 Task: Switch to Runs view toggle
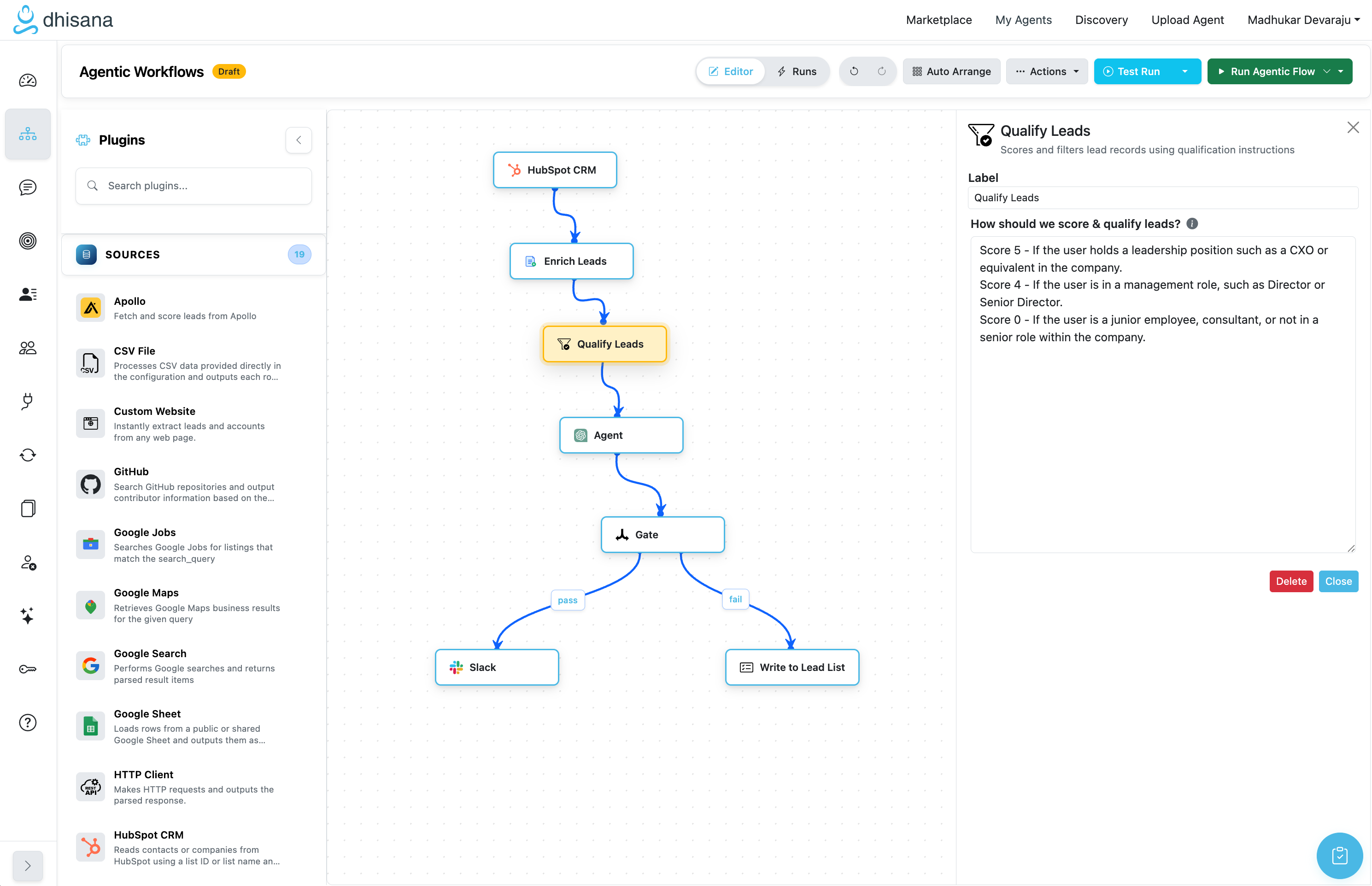[x=797, y=71]
